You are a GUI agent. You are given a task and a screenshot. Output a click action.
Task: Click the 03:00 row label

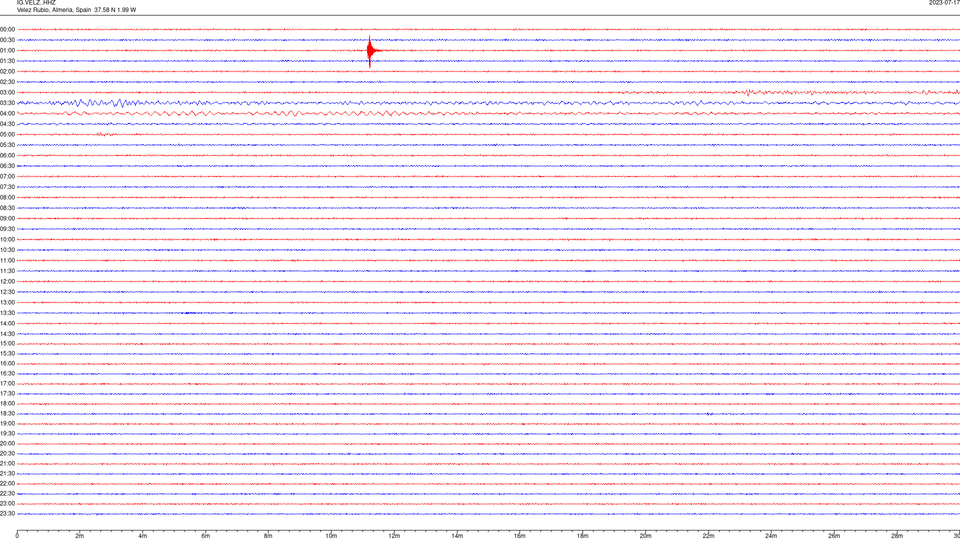point(7,92)
